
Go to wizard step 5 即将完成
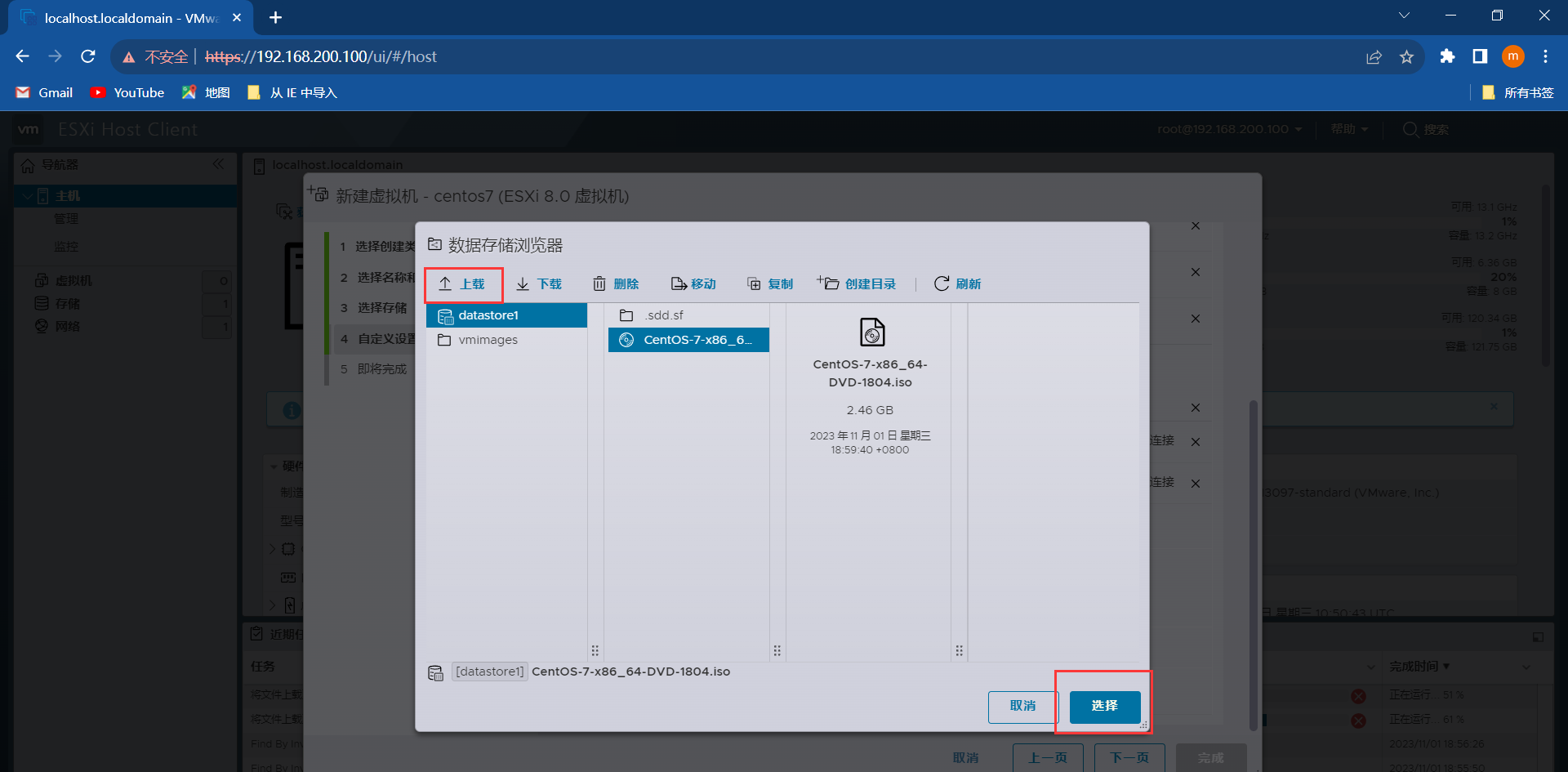click(374, 369)
